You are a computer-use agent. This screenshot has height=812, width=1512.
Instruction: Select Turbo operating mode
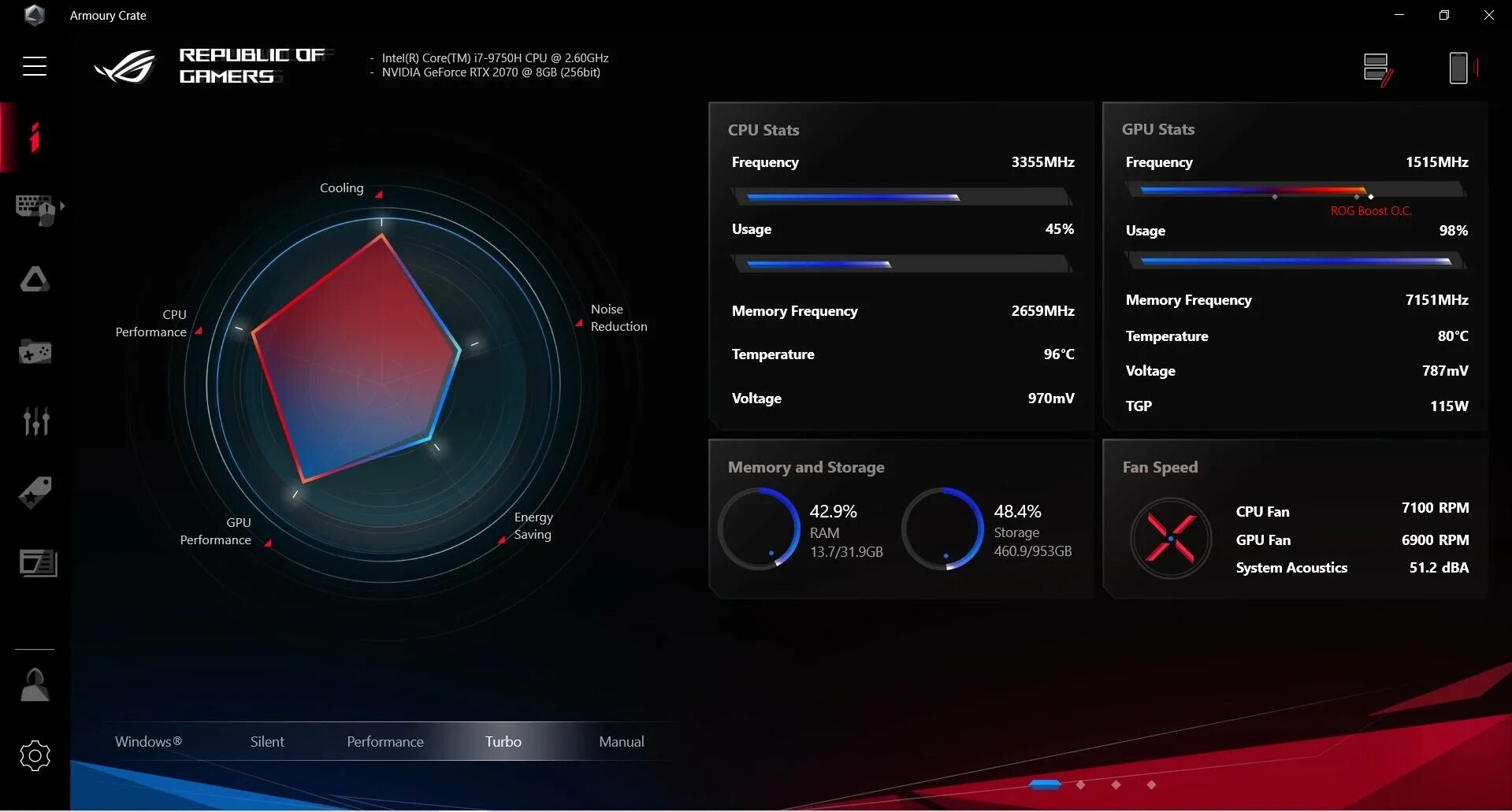[x=503, y=742]
